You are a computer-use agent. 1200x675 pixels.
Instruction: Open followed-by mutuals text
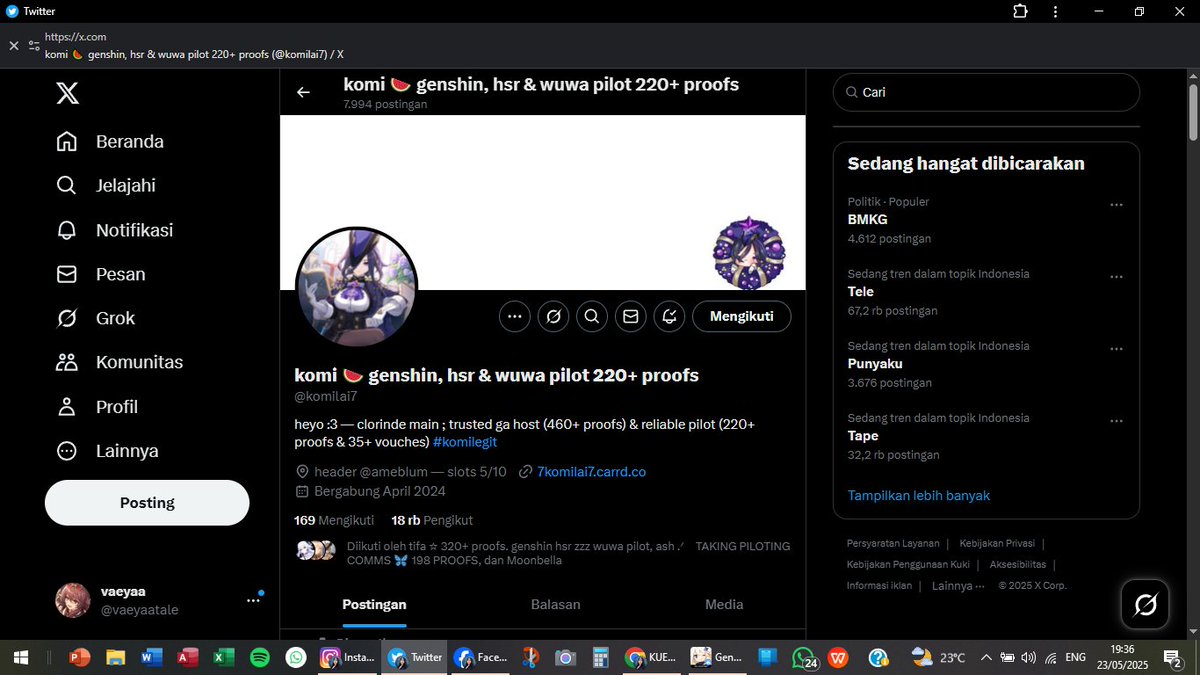click(x=568, y=553)
